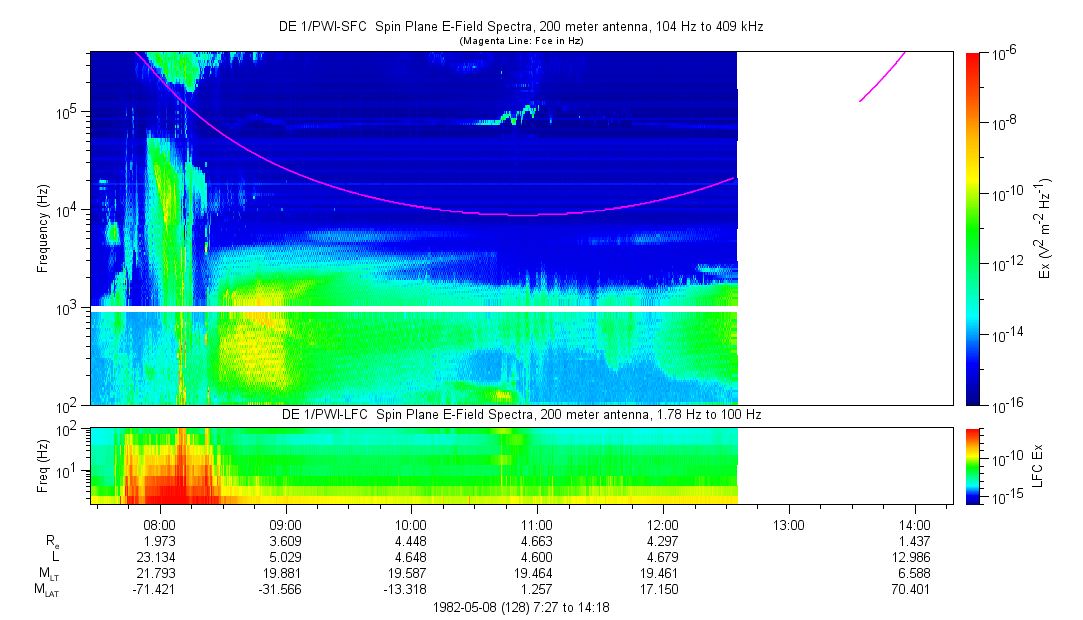Image resolution: width=1083 pixels, height=620 pixels.
Task: Select the 08:00 time axis tick label
Action: click(160, 523)
